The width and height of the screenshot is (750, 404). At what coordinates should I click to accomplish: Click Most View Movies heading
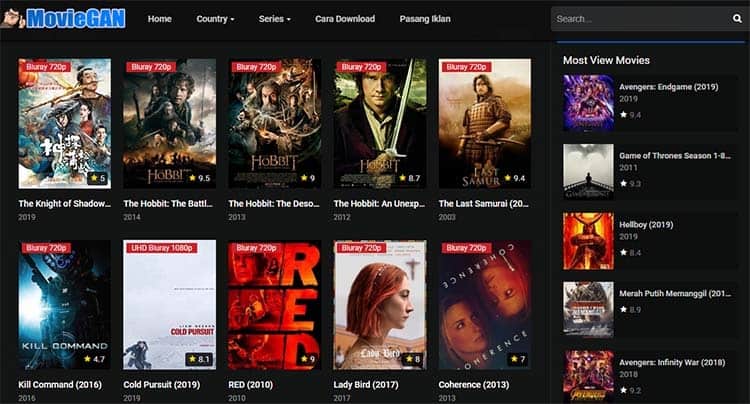point(606,60)
